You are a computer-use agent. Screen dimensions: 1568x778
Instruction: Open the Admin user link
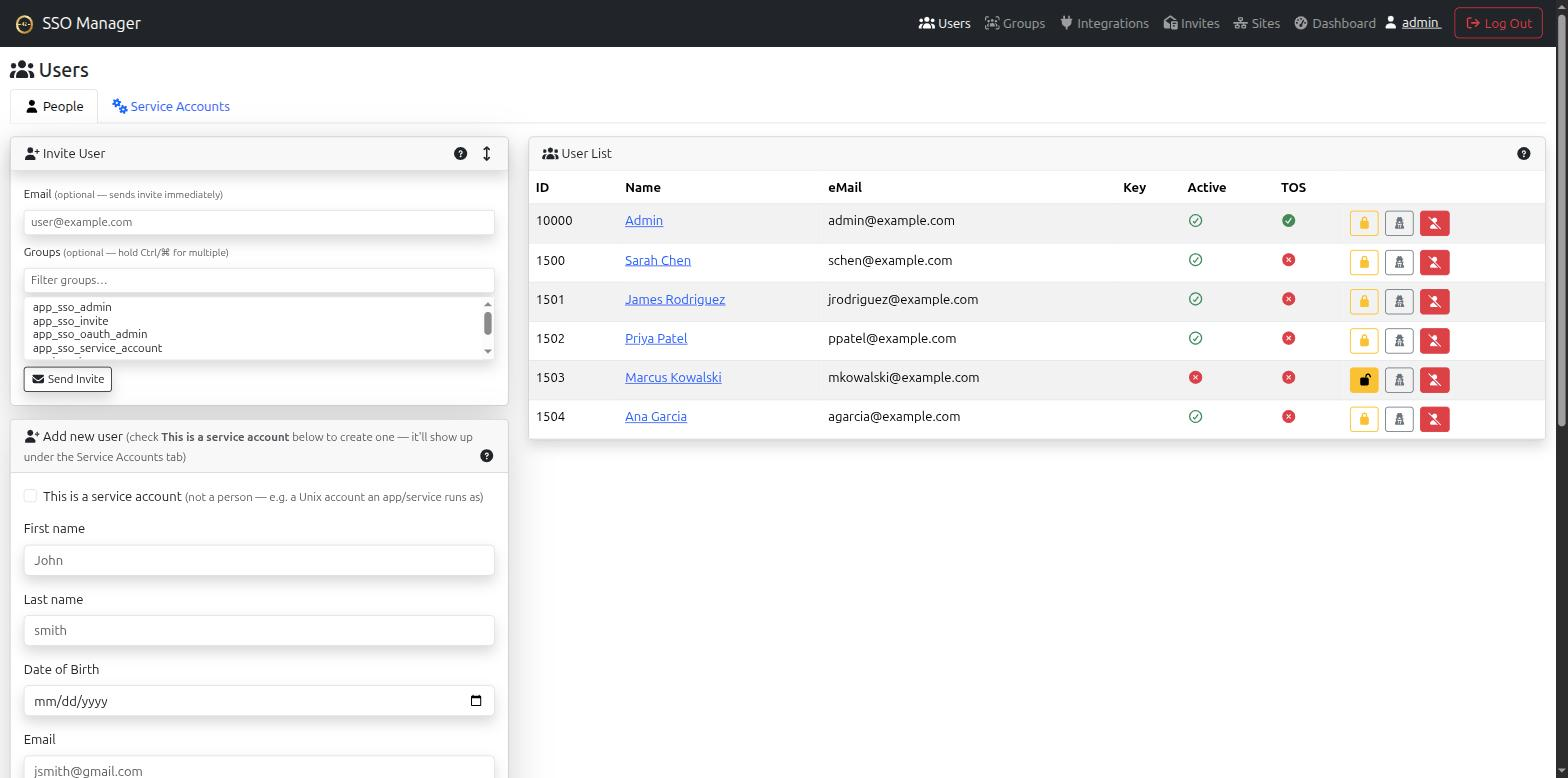(644, 220)
